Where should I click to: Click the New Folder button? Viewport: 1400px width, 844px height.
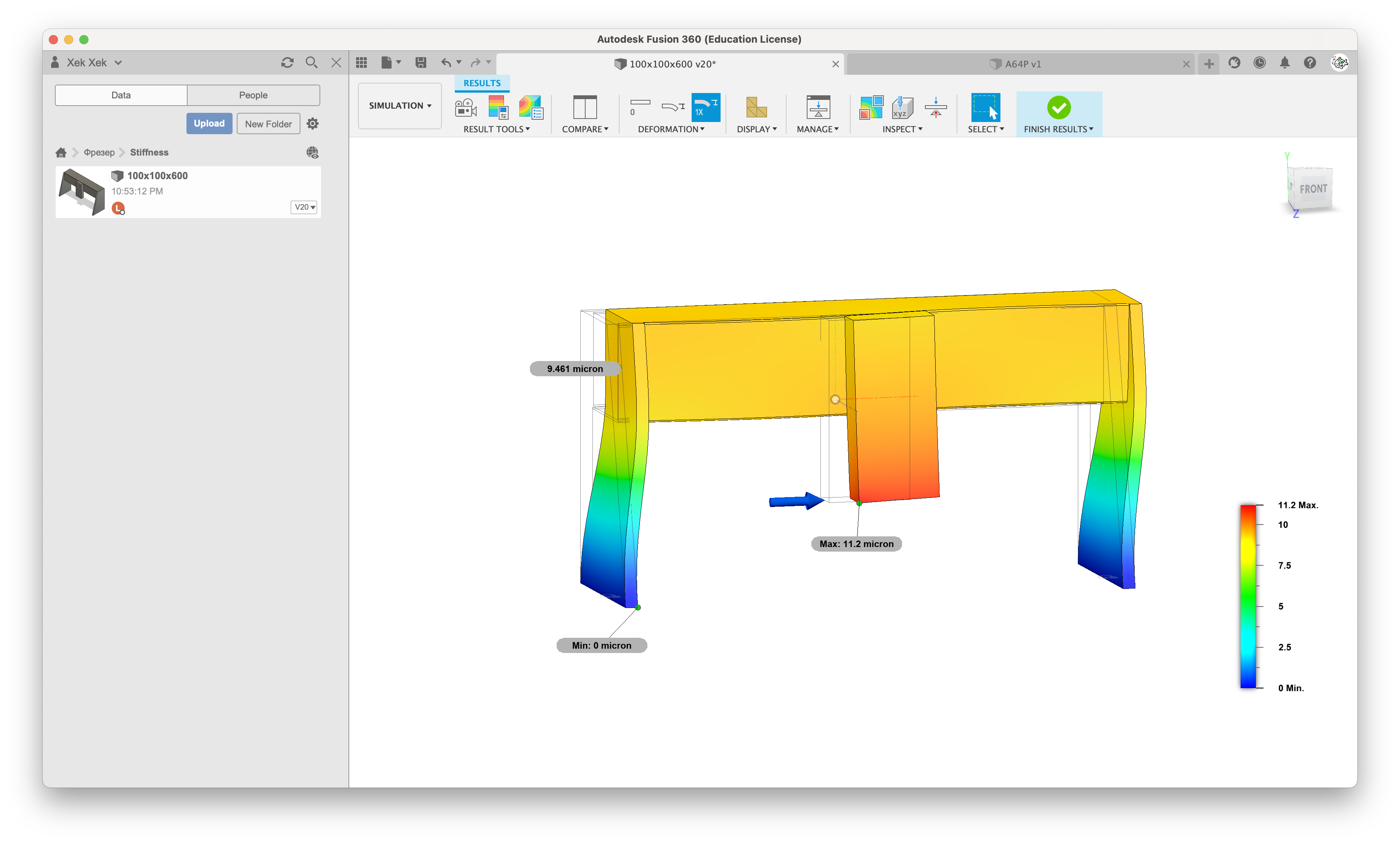268,124
